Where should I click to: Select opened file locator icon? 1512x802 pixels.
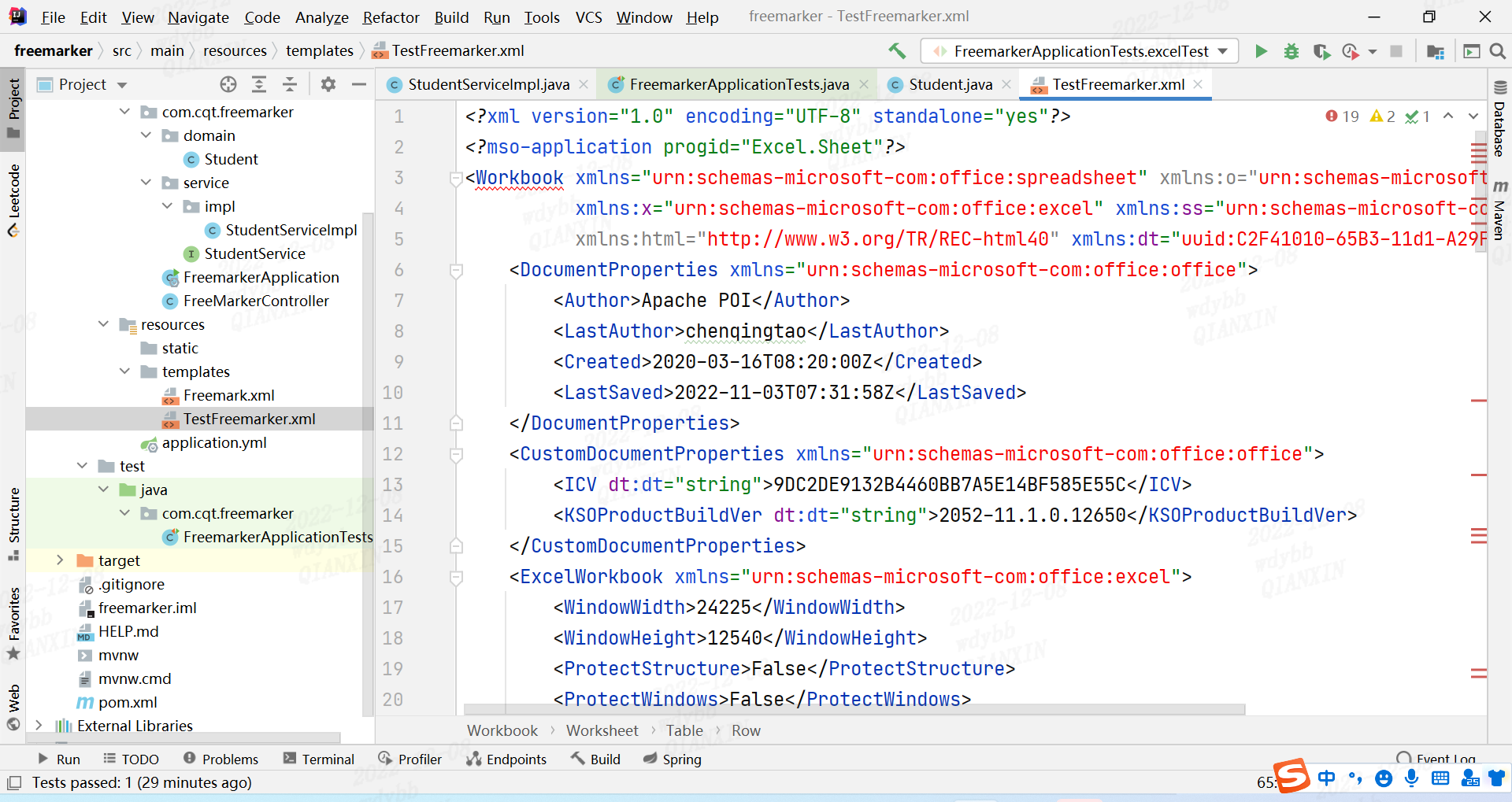228,84
